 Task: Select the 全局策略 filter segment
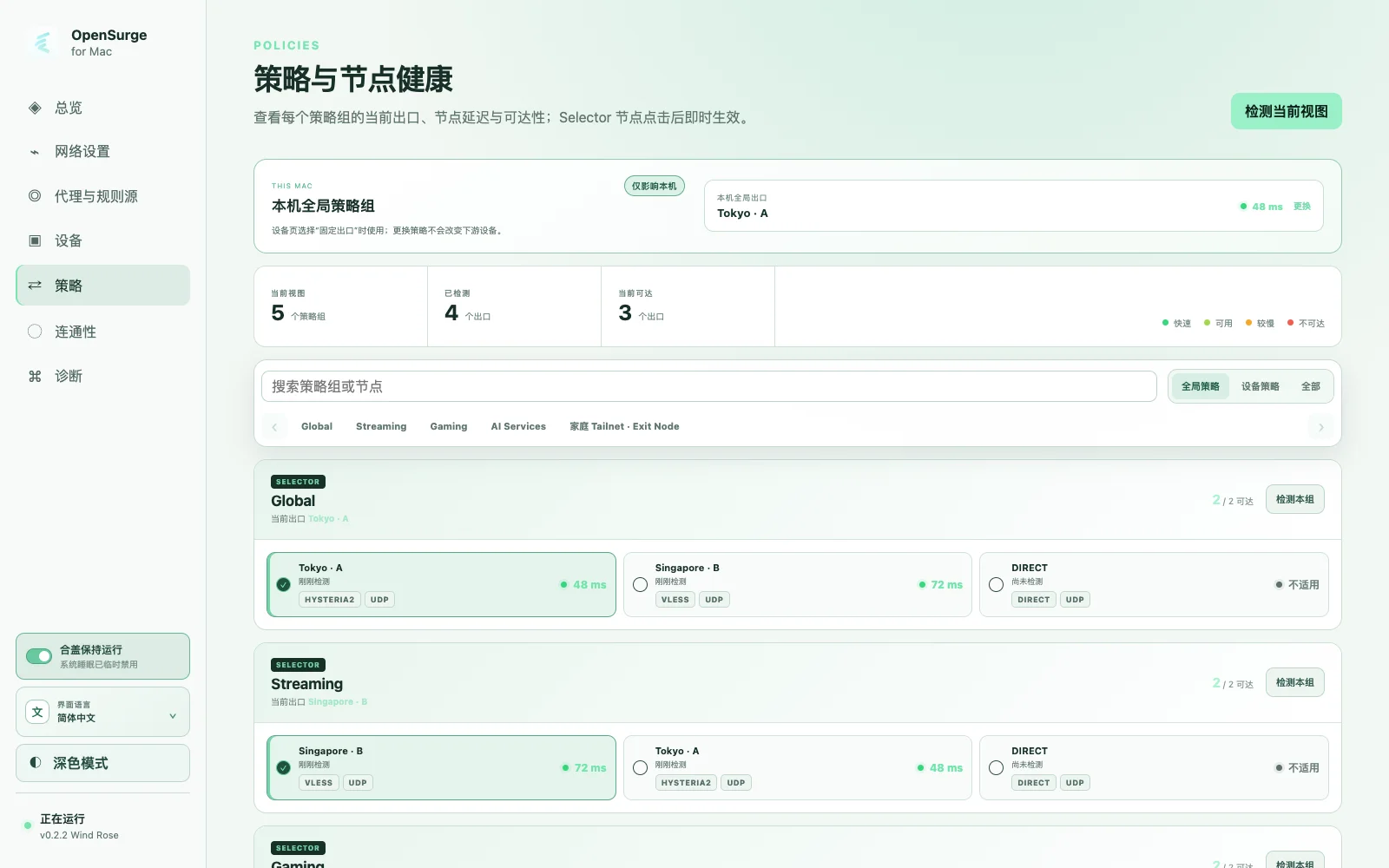[x=1201, y=386]
